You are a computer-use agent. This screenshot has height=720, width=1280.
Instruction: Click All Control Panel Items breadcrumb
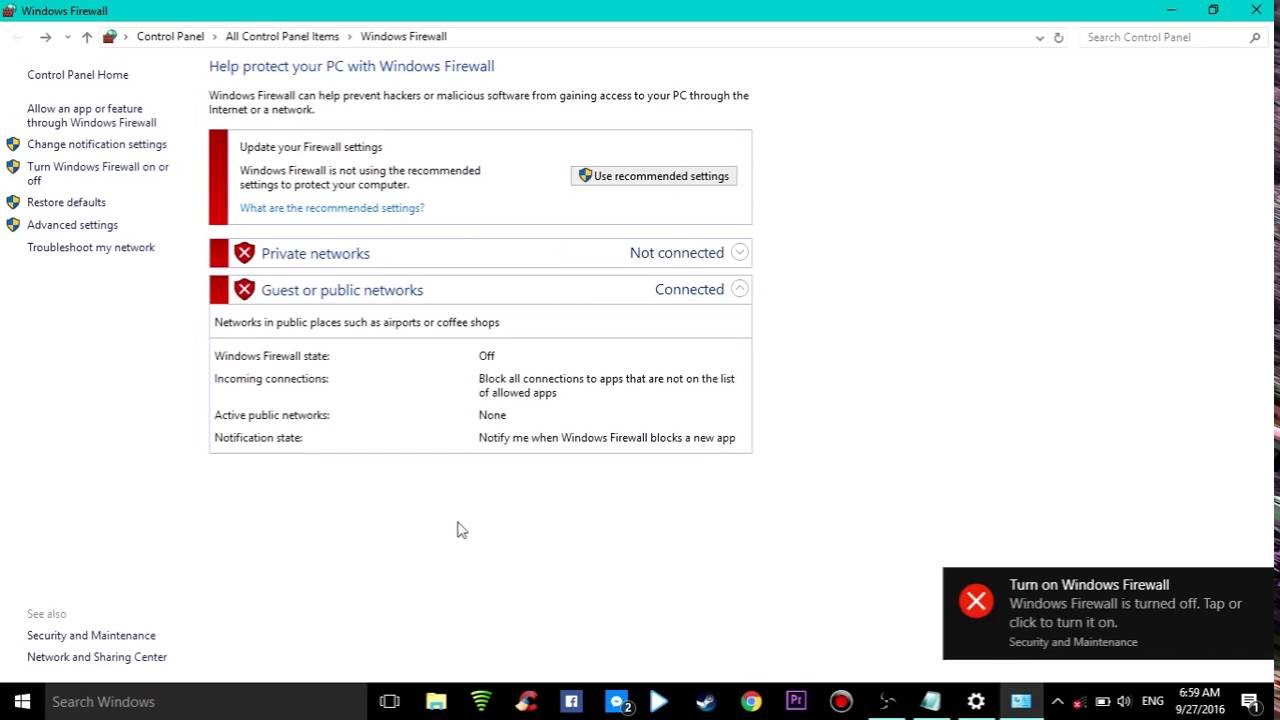pos(282,37)
